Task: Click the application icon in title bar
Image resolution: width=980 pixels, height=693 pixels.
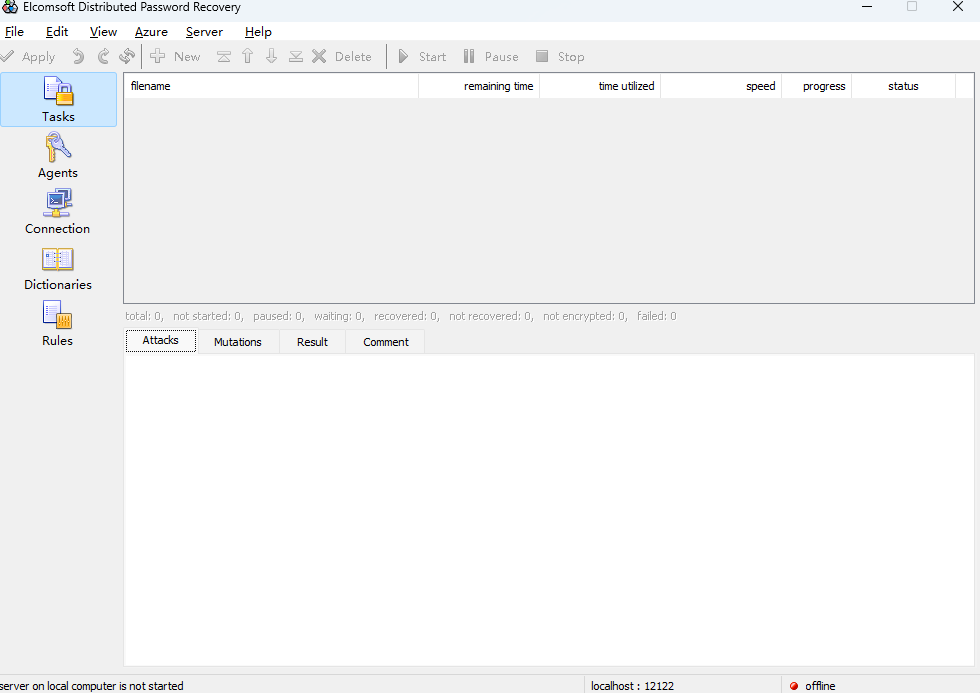Action: pyautogui.click(x=10, y=7)
